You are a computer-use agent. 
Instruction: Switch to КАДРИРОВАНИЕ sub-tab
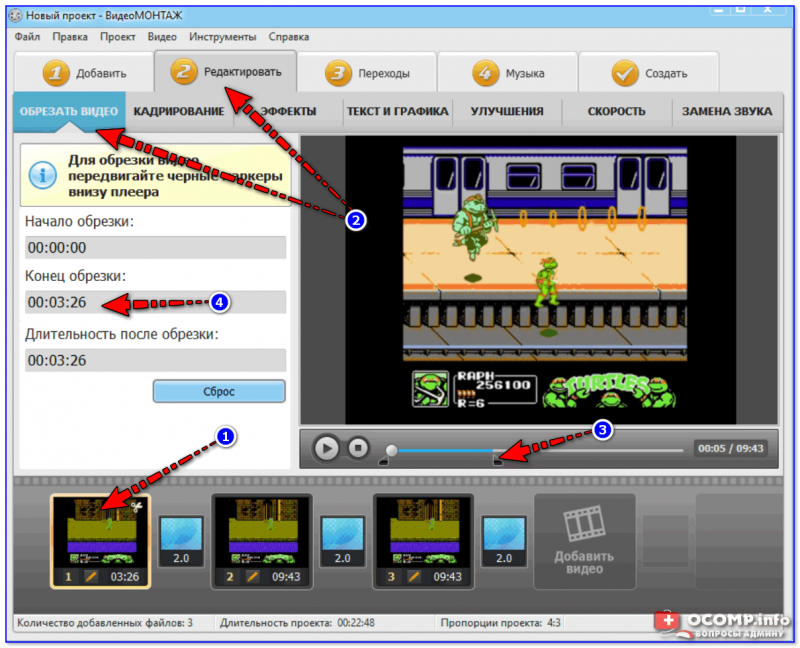click(x=179, y=111)
